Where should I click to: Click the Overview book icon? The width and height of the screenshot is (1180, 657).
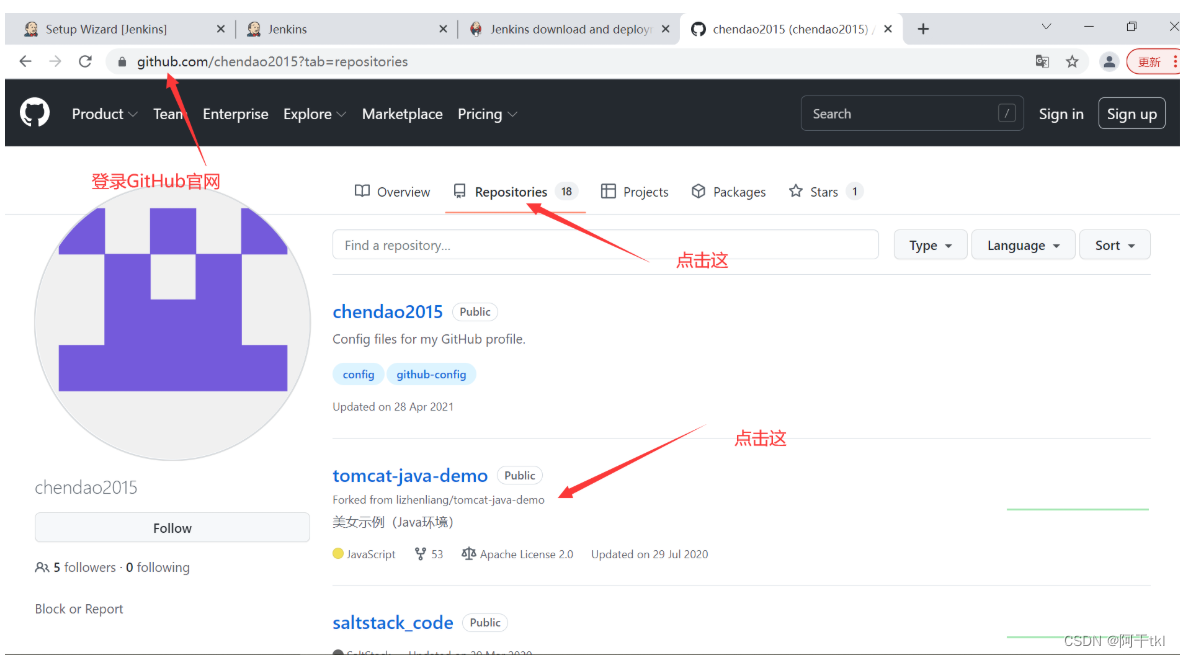(362, 191)
